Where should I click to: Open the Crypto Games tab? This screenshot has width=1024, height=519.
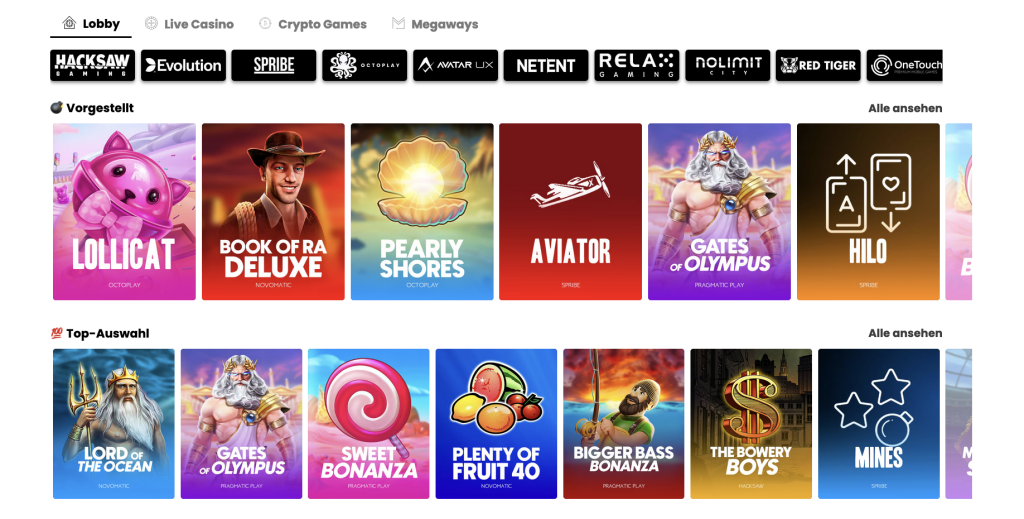coord(312,24)
